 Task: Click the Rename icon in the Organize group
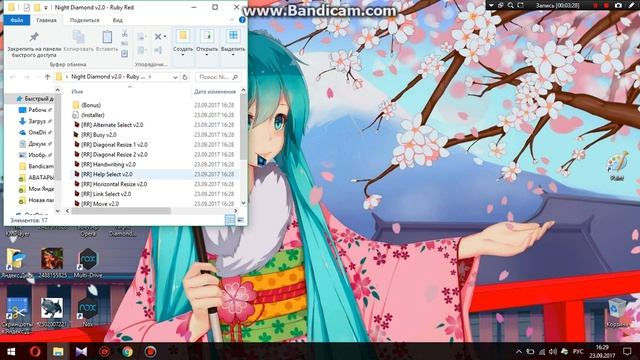(158, 50)
